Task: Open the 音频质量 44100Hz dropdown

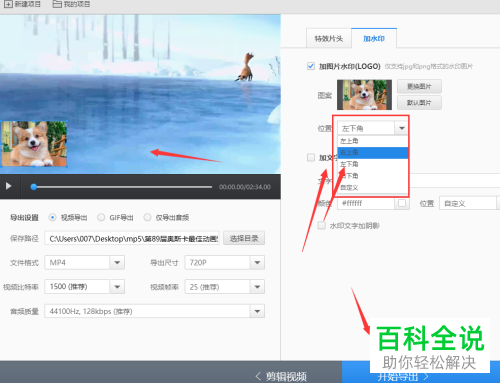Action: pos(155,311)
